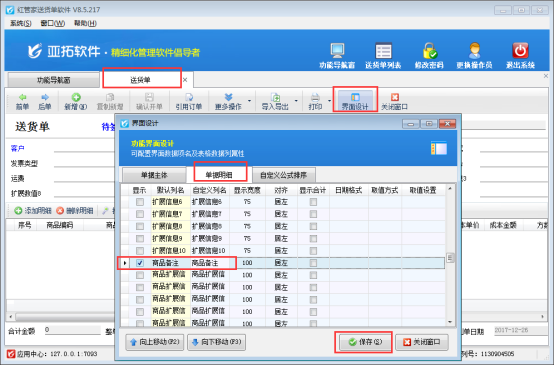Create a new order with 新增 icon
The height and width of the screenshot is (366, 554).
(76, 97)
